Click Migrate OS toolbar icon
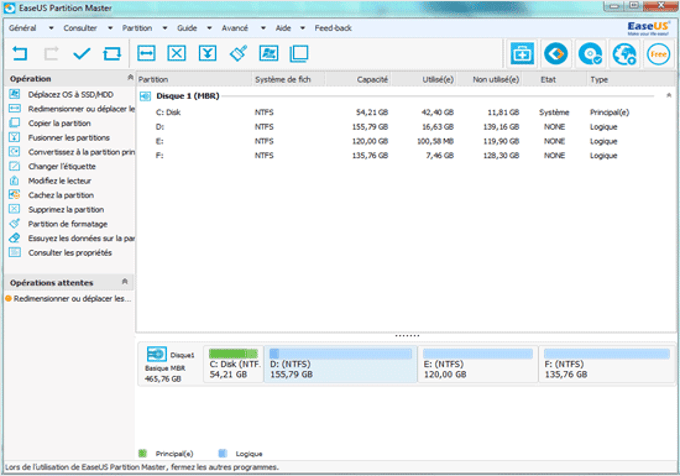680x476 pixels. [x=268, y=54]
